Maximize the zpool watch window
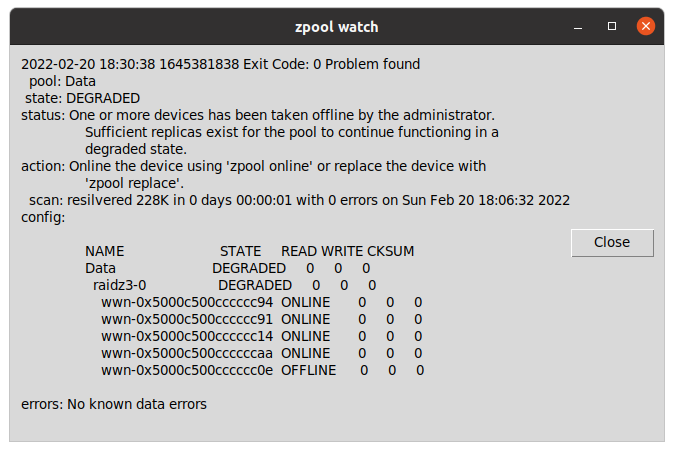Screen dimensions: 674x451 pos(612,27)
